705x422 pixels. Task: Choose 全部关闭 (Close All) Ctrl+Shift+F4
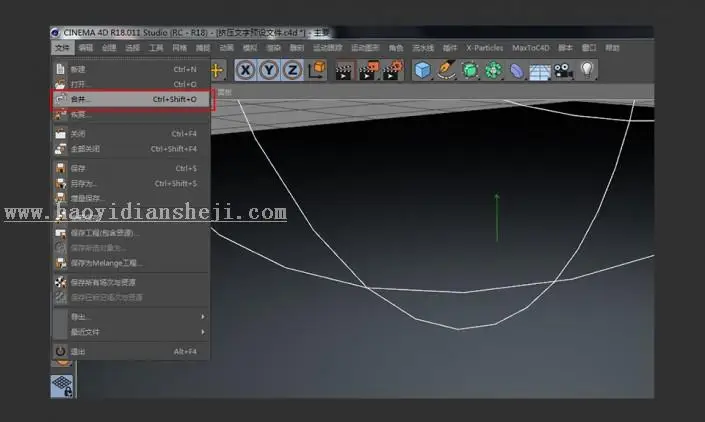[x=131, y=149]
